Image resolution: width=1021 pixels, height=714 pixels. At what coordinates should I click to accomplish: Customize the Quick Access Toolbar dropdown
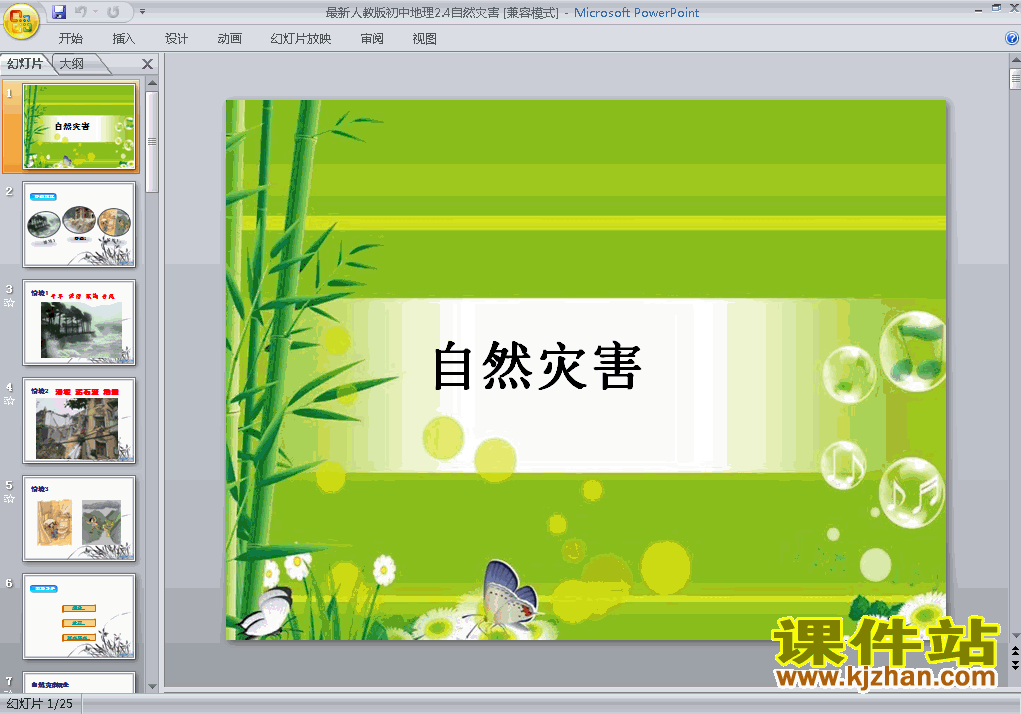142,12
